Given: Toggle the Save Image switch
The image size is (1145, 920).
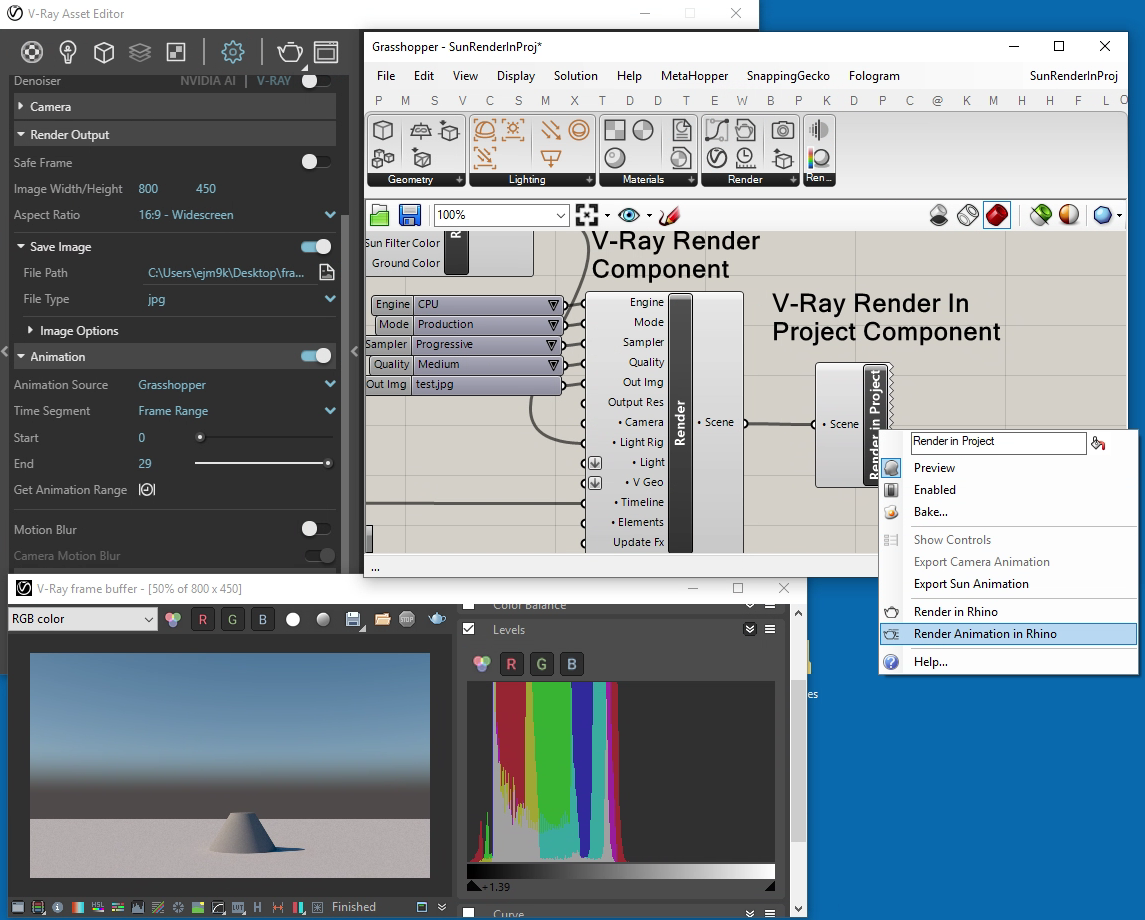Looking at the screenshot, I should click(315, 247).
